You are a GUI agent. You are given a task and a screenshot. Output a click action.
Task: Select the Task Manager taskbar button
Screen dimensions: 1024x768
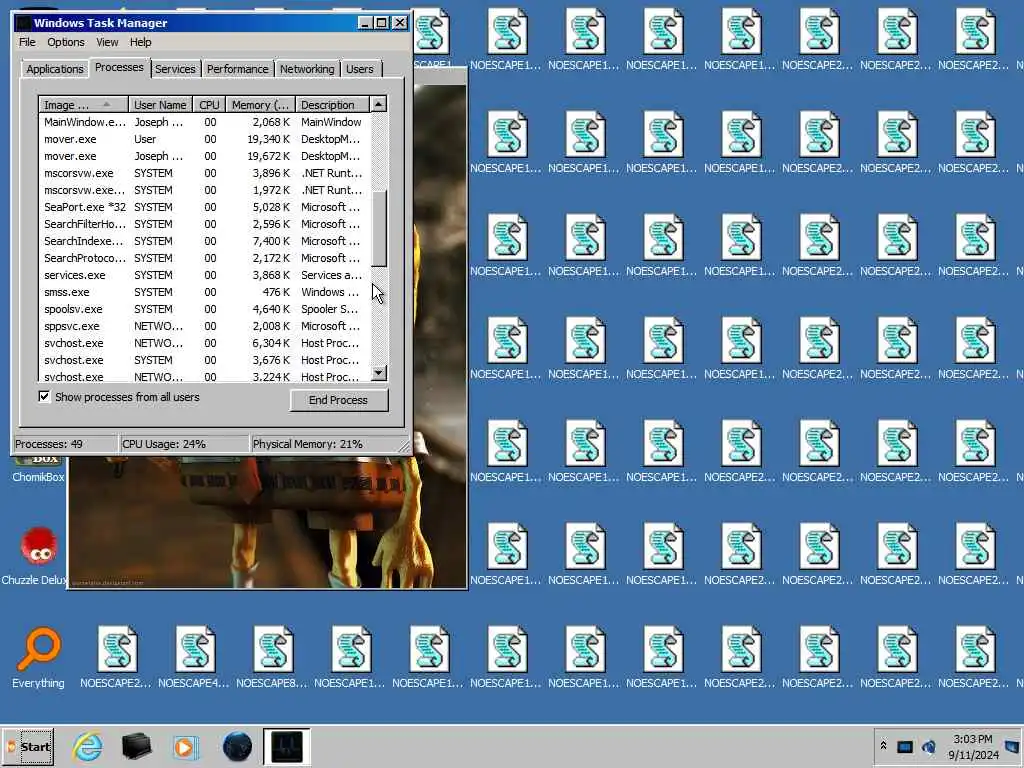point(287,746)
